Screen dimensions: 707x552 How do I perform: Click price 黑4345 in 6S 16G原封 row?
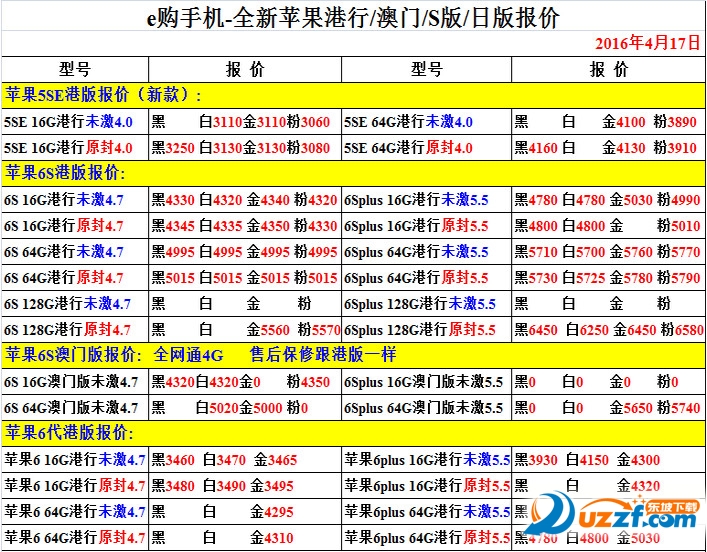(x=173, y=226)
